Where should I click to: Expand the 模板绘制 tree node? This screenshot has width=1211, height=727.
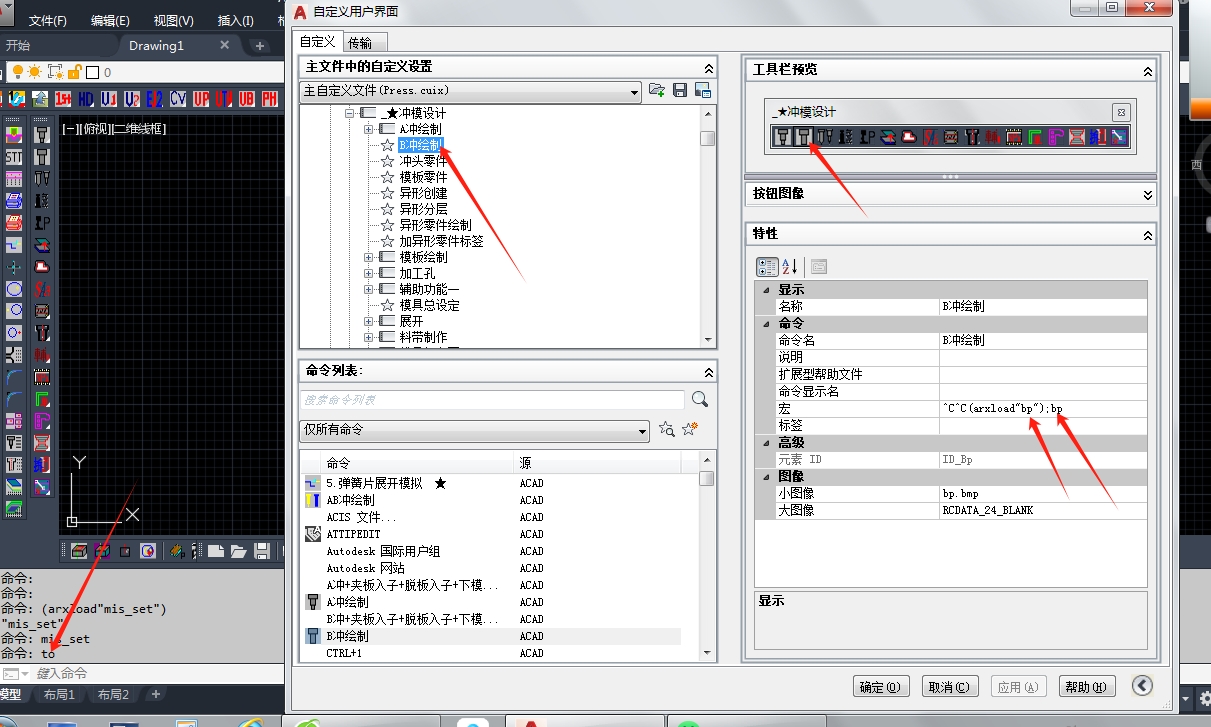click(368, 257)
